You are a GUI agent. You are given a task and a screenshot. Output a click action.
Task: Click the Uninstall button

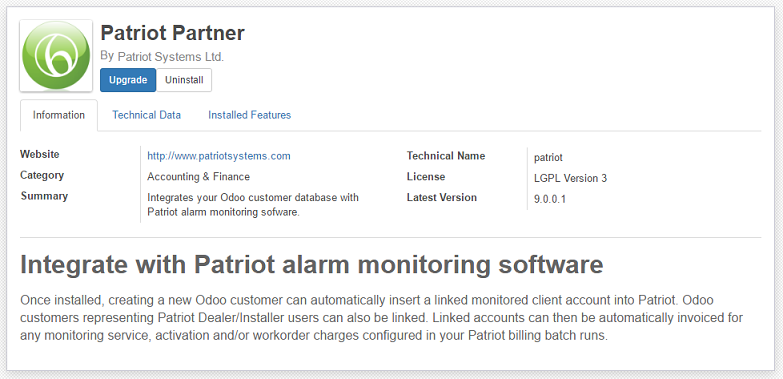click(184, 80)
